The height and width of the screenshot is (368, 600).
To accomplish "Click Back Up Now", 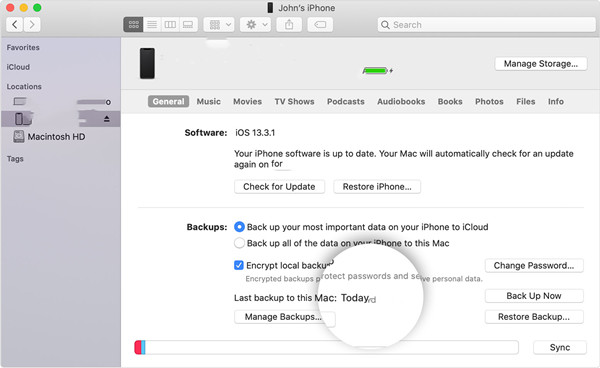I will pos(534,296).
